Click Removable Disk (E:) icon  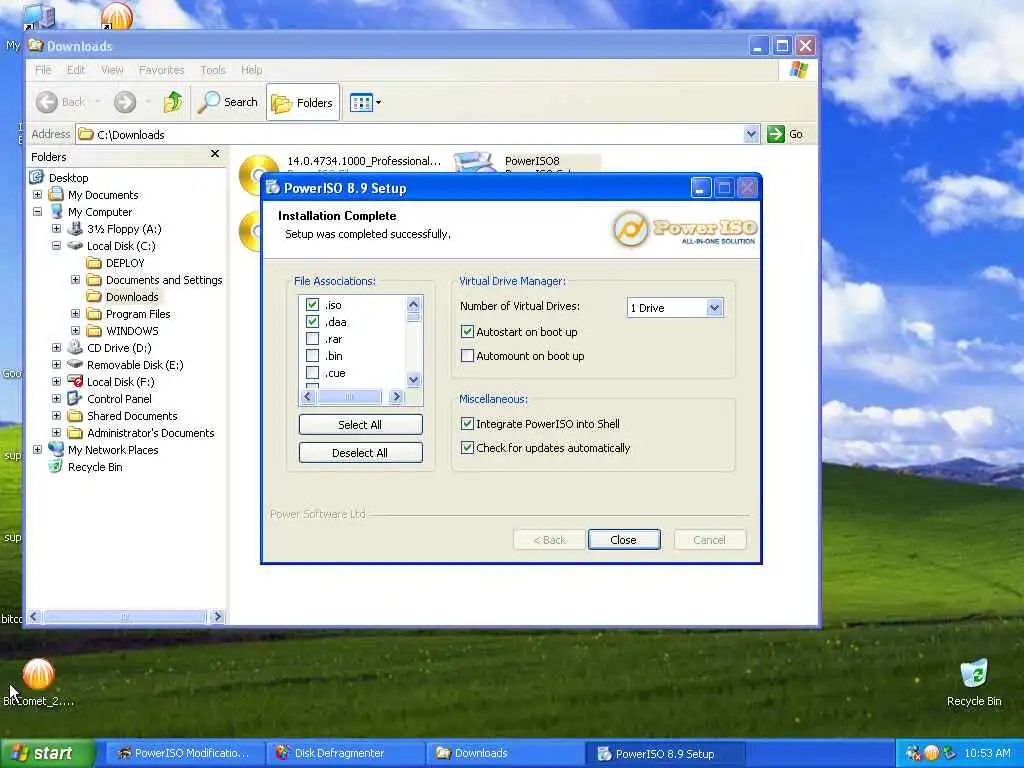tap(75, 364)
